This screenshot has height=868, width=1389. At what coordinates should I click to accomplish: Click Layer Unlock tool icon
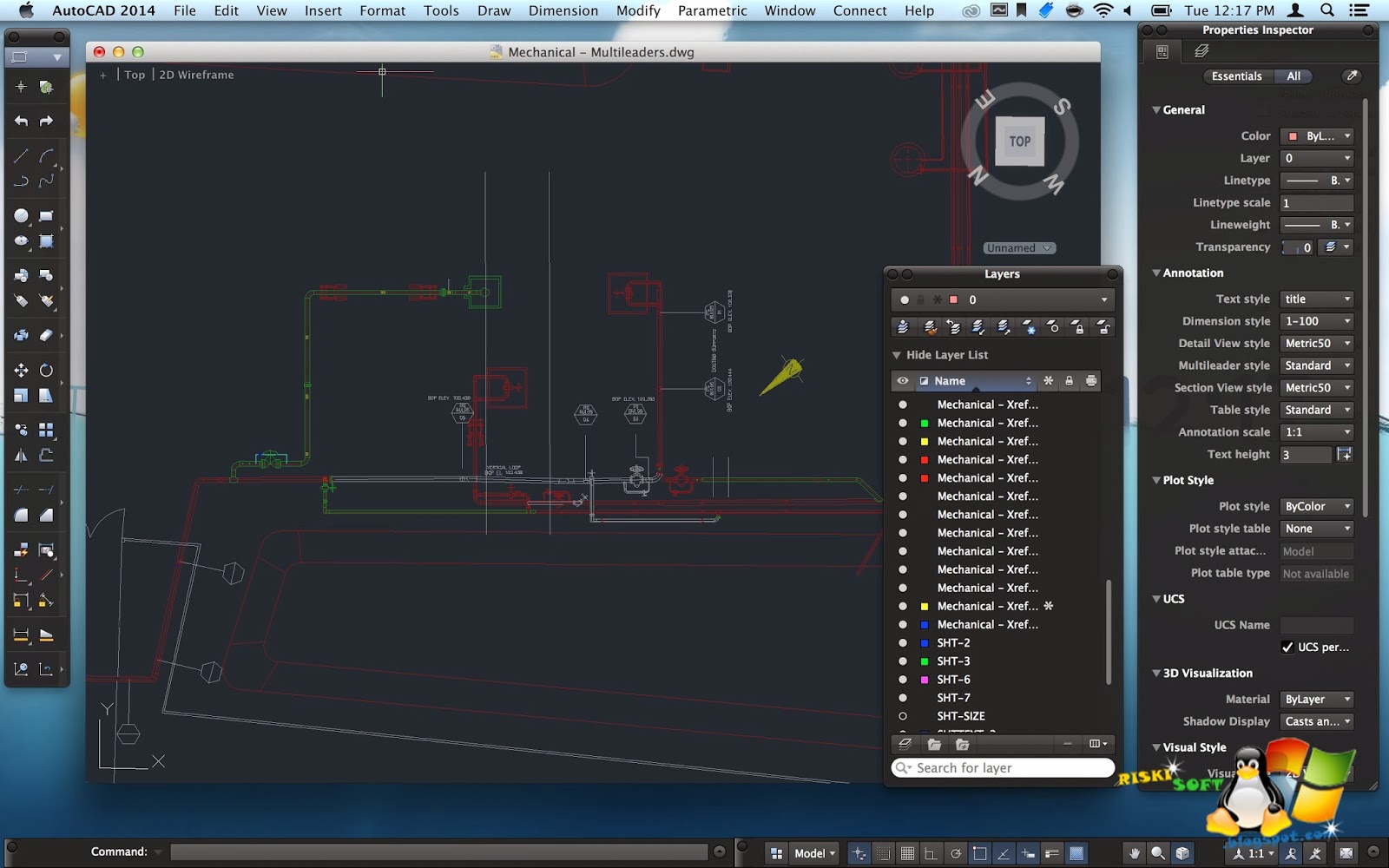coord(1103,327)
